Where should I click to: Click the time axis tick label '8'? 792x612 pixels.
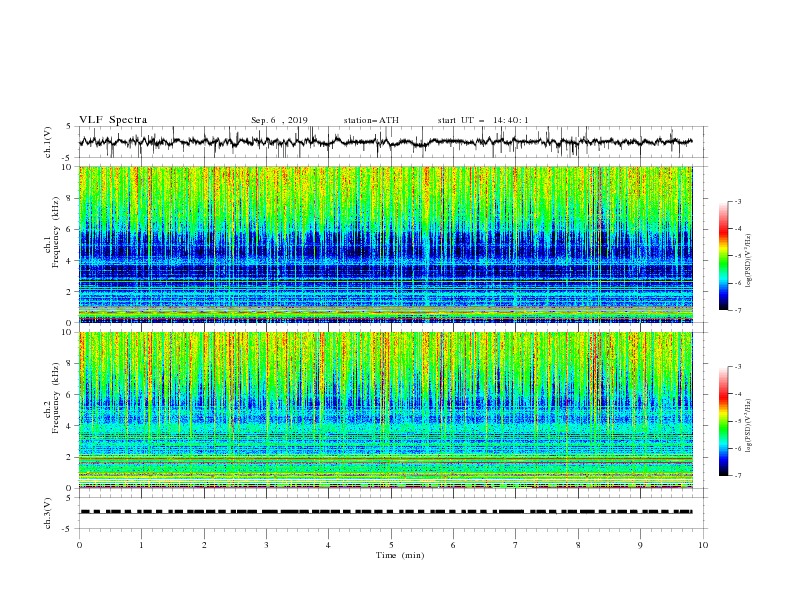pos(578,545)
